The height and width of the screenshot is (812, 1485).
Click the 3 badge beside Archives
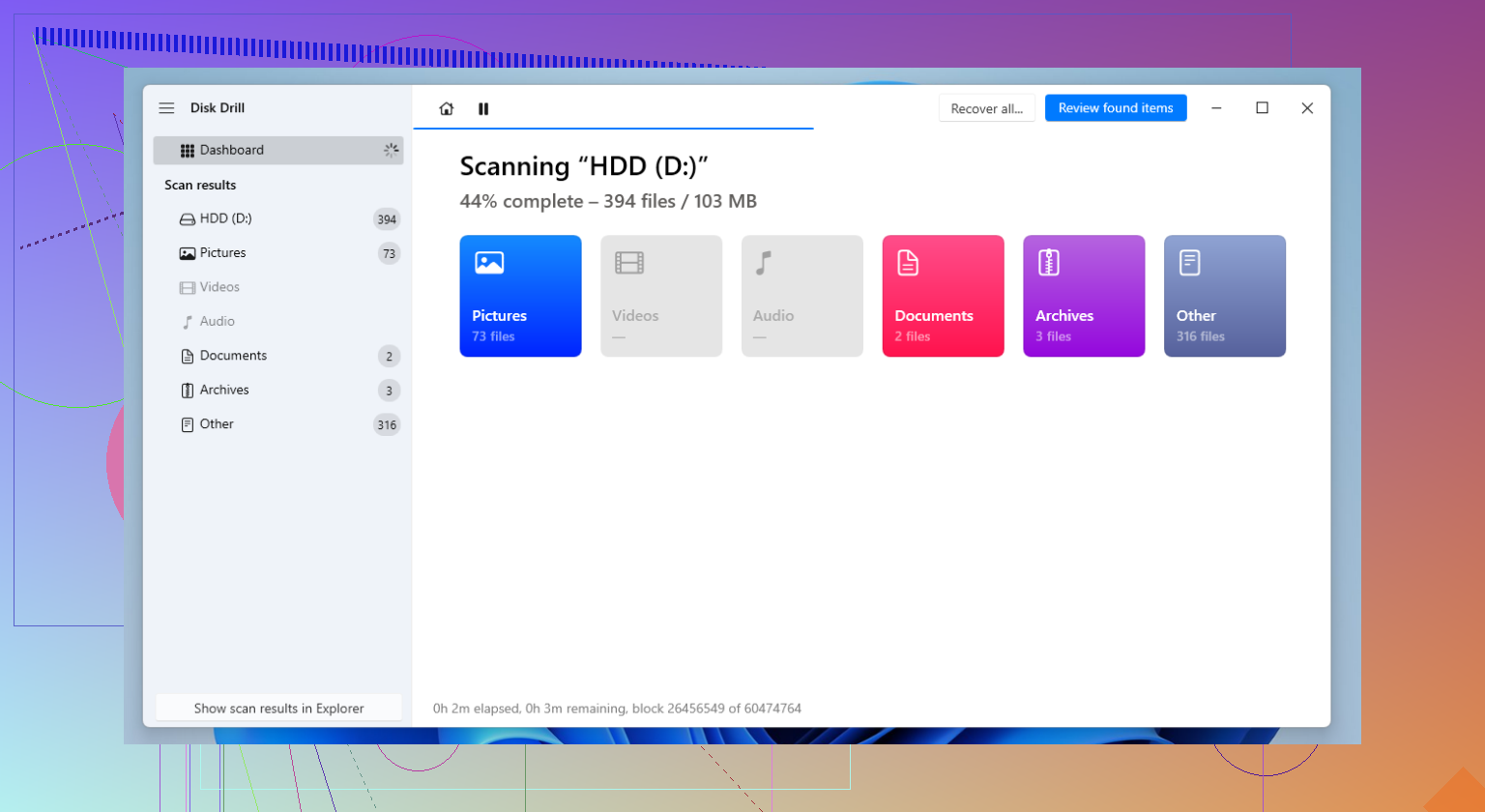click(389, 391)
